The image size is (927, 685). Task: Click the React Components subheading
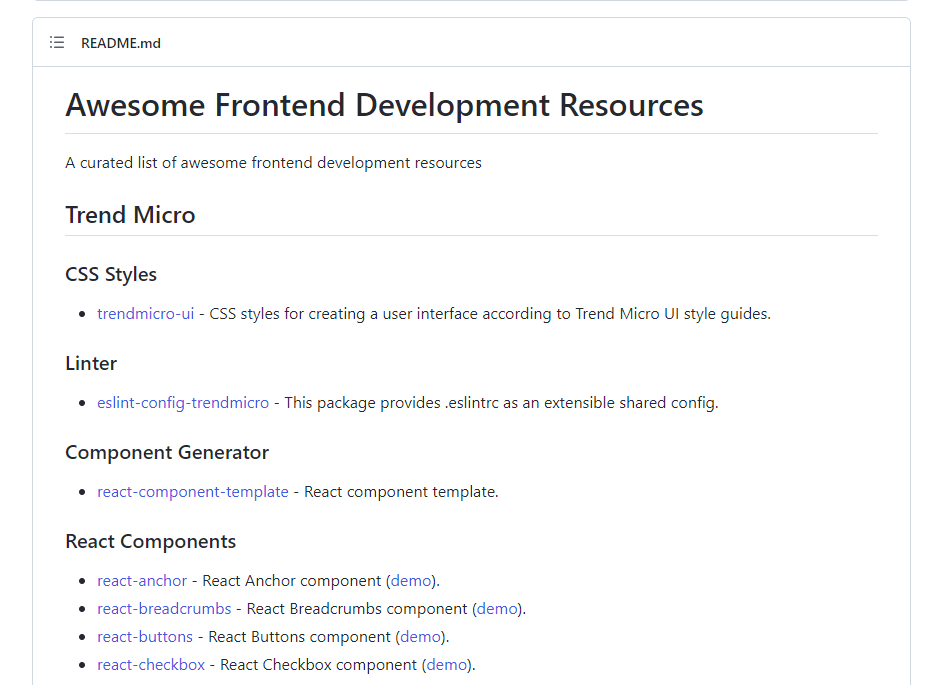[151, 542]
